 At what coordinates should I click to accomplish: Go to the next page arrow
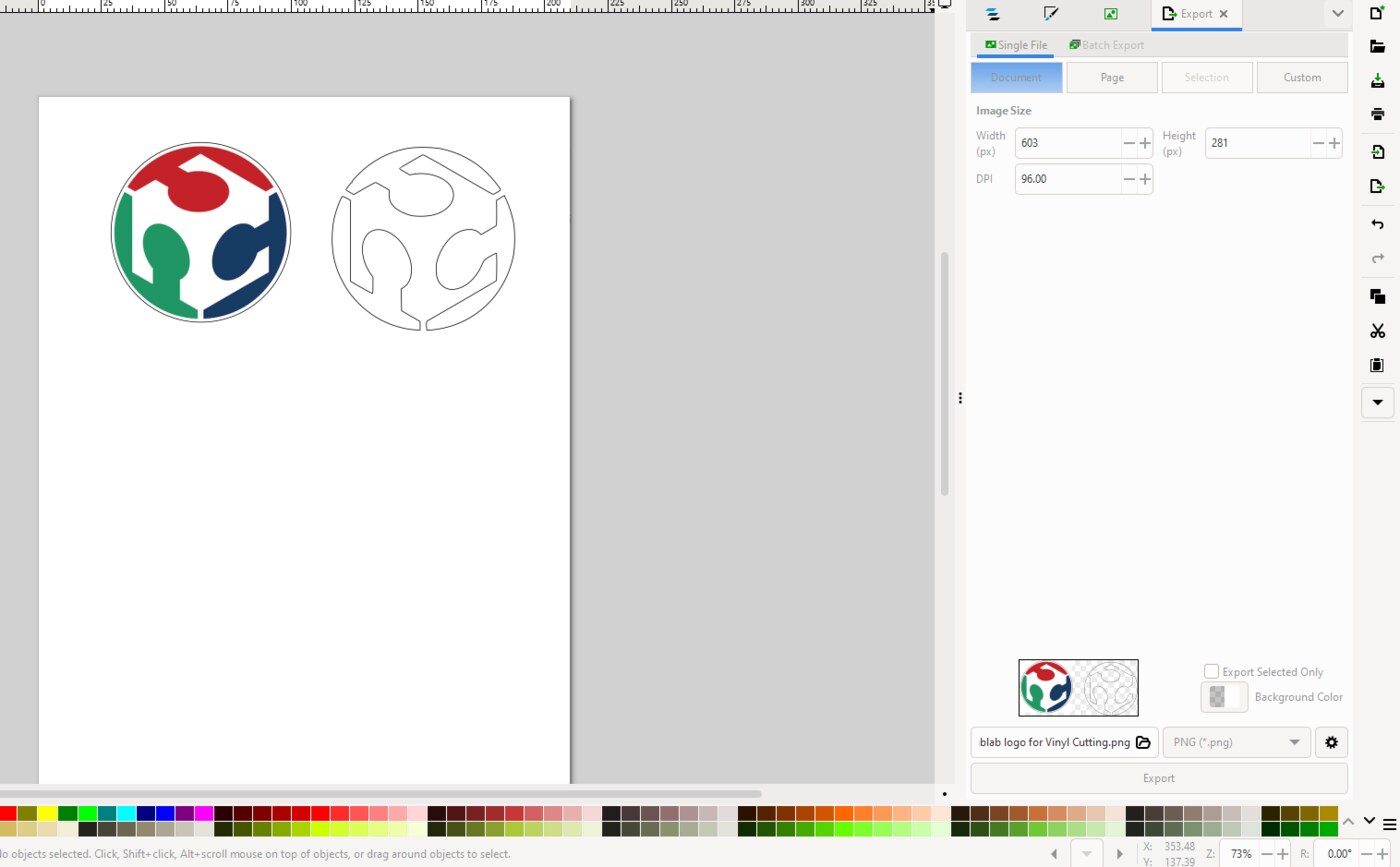click(x=1120, y=854)
